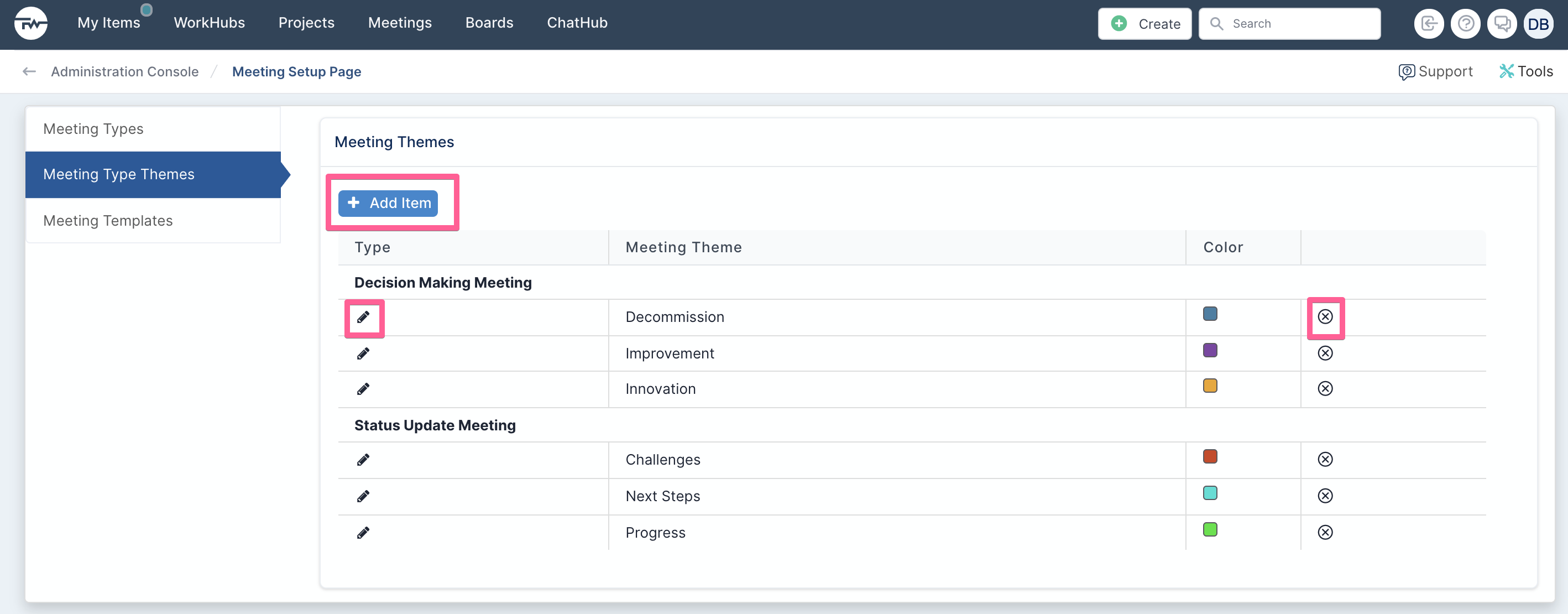
Task: Click the purple Improvement color swatch
Action: pyautogui.click(x=1210, y=351)
